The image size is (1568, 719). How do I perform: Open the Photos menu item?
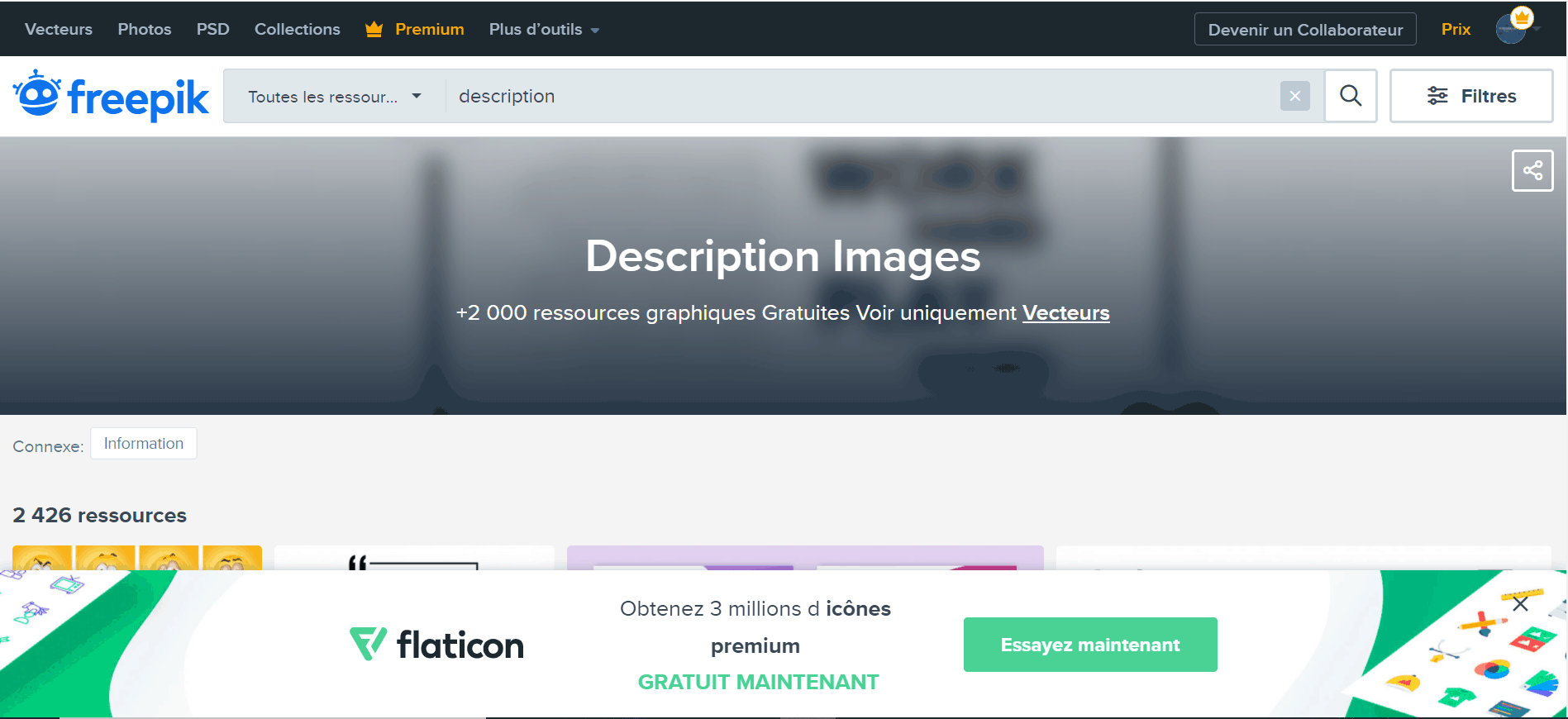click(145, 29)
